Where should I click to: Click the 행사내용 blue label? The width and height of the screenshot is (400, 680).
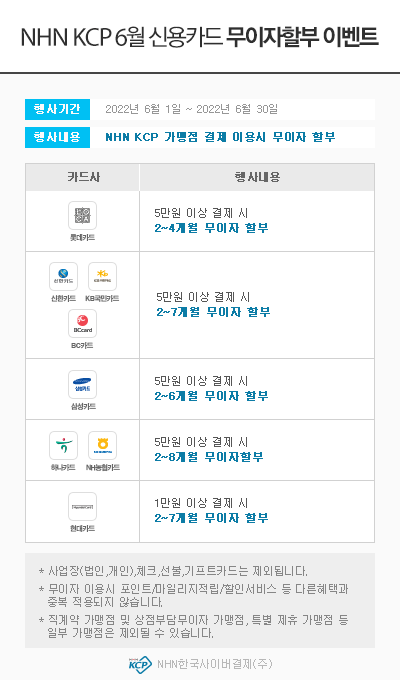(x=57, y=137)
